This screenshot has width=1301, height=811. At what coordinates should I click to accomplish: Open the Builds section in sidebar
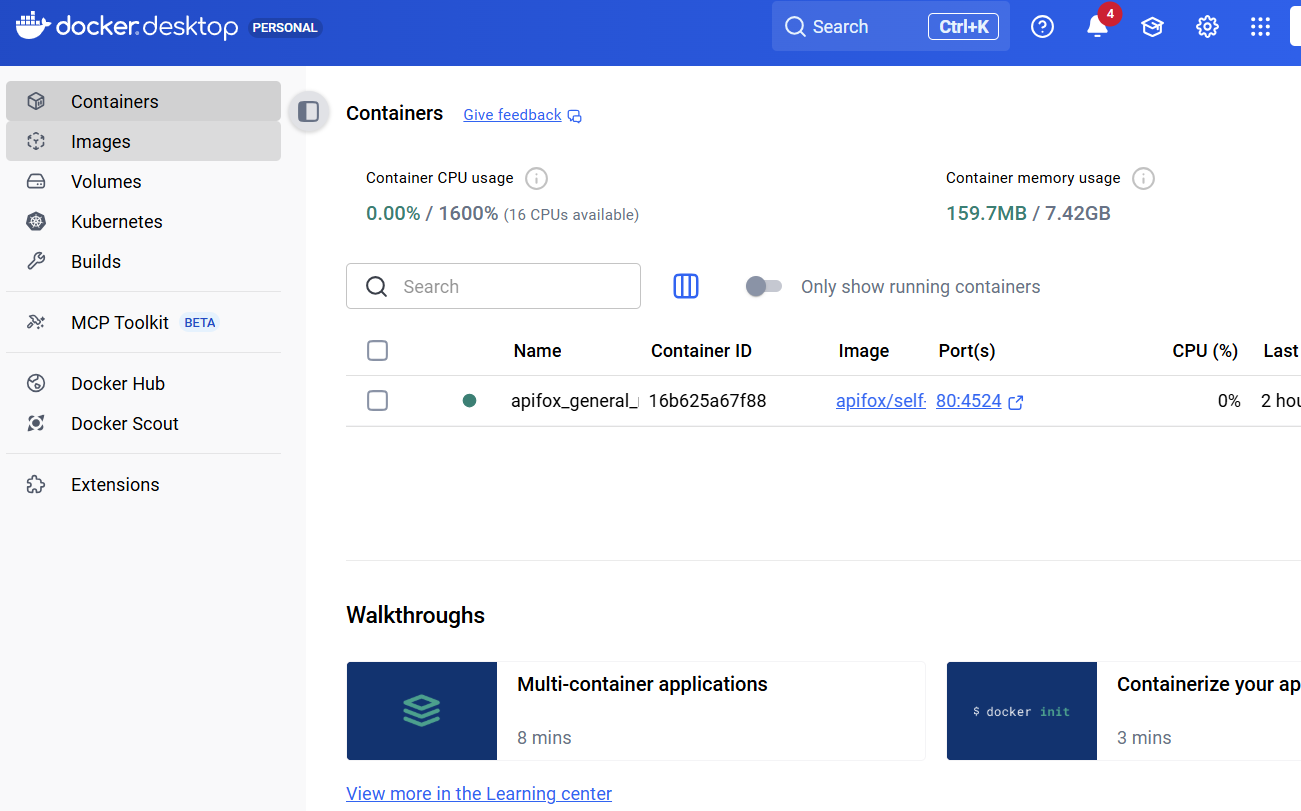click(x=143, y=261)
